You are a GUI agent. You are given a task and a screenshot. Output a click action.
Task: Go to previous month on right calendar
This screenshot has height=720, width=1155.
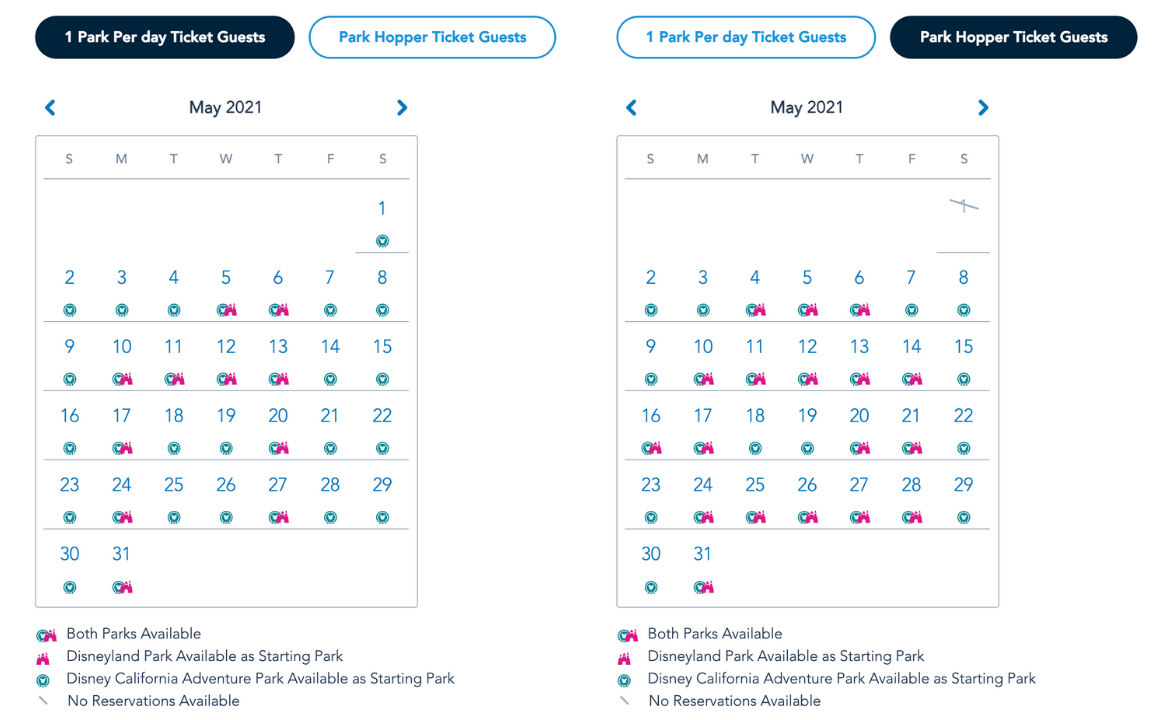click(x=631, y=107)
